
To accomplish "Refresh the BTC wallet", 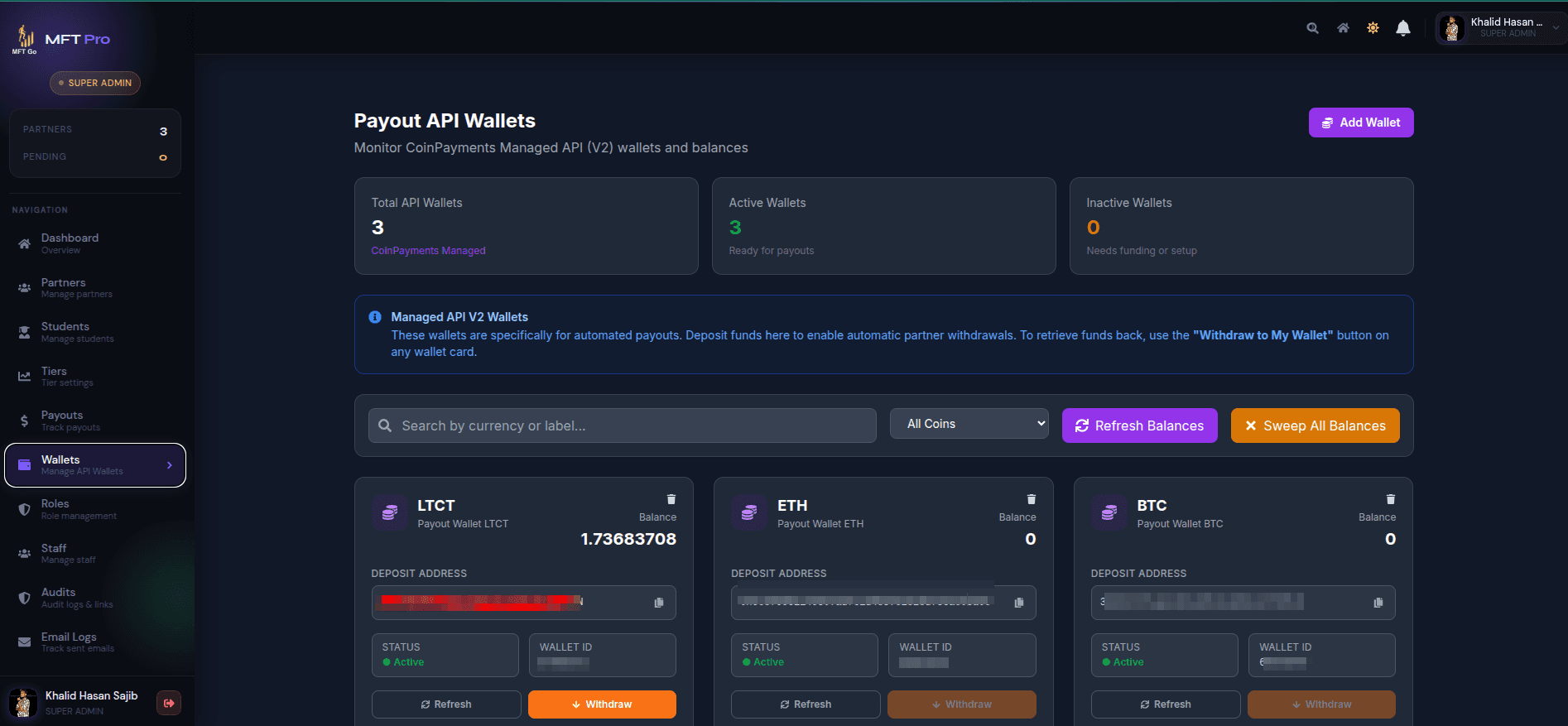I will [1166, 704].
